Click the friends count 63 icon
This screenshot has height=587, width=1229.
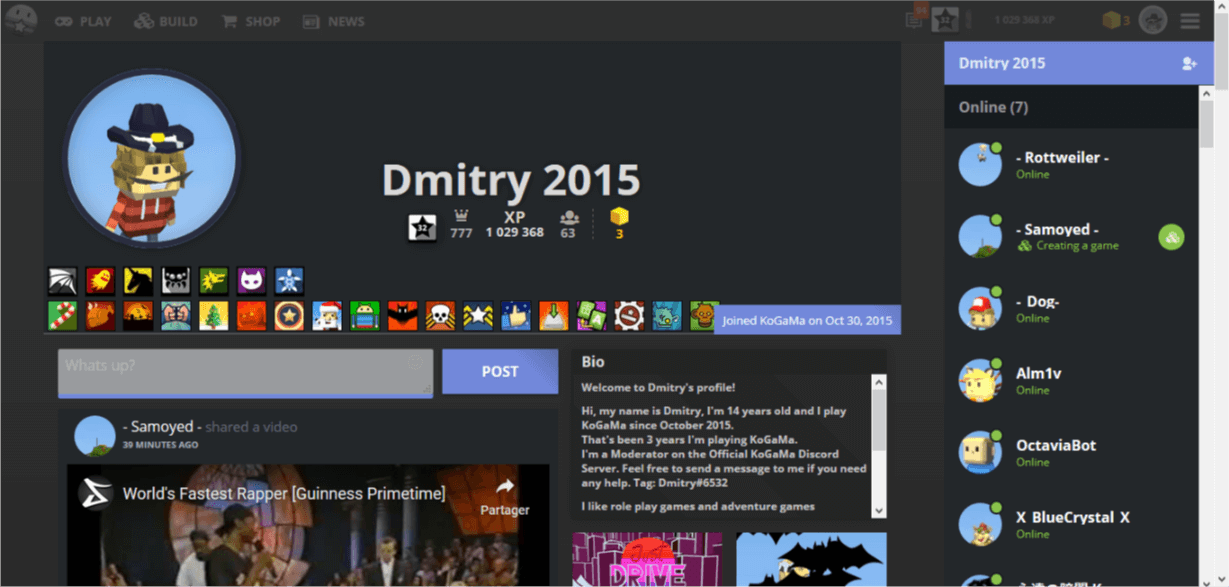568,225
